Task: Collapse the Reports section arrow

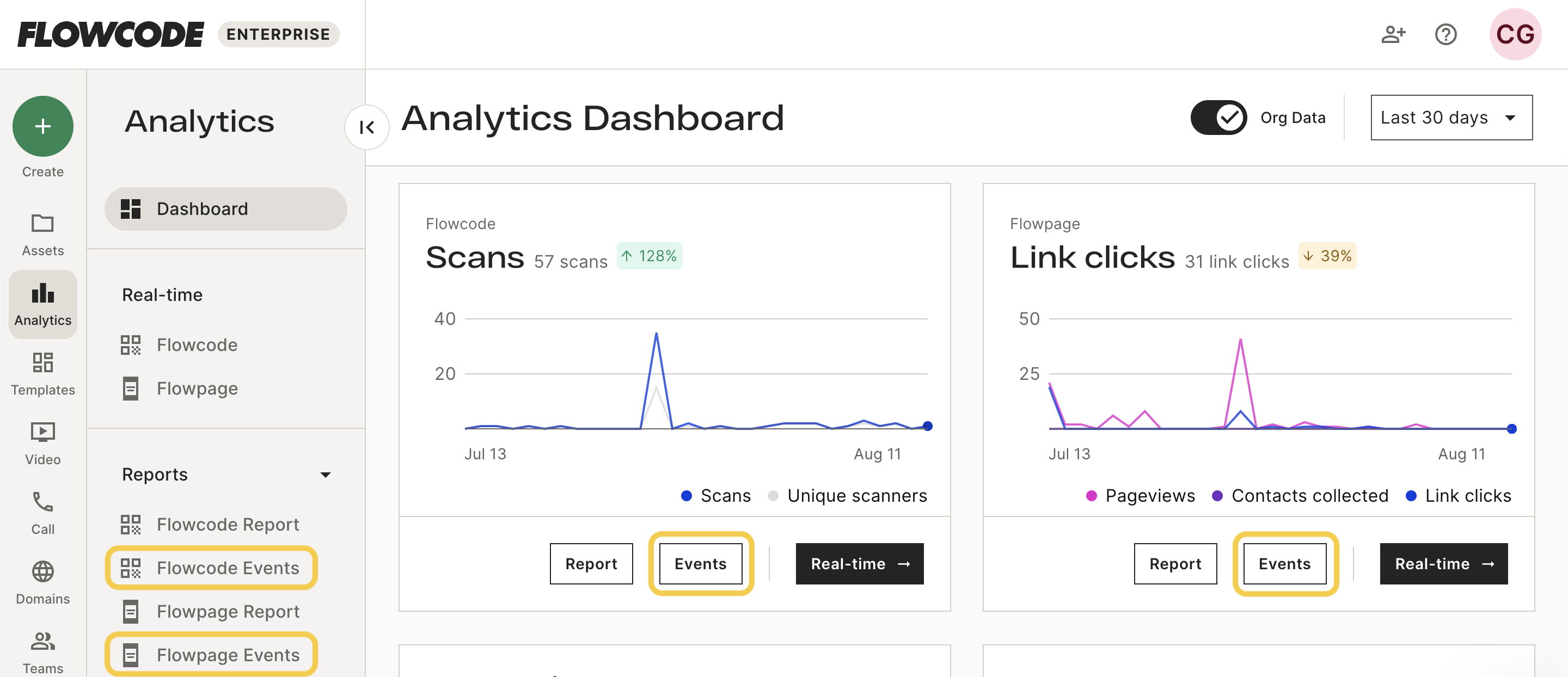Action: (x=326, y=475)
